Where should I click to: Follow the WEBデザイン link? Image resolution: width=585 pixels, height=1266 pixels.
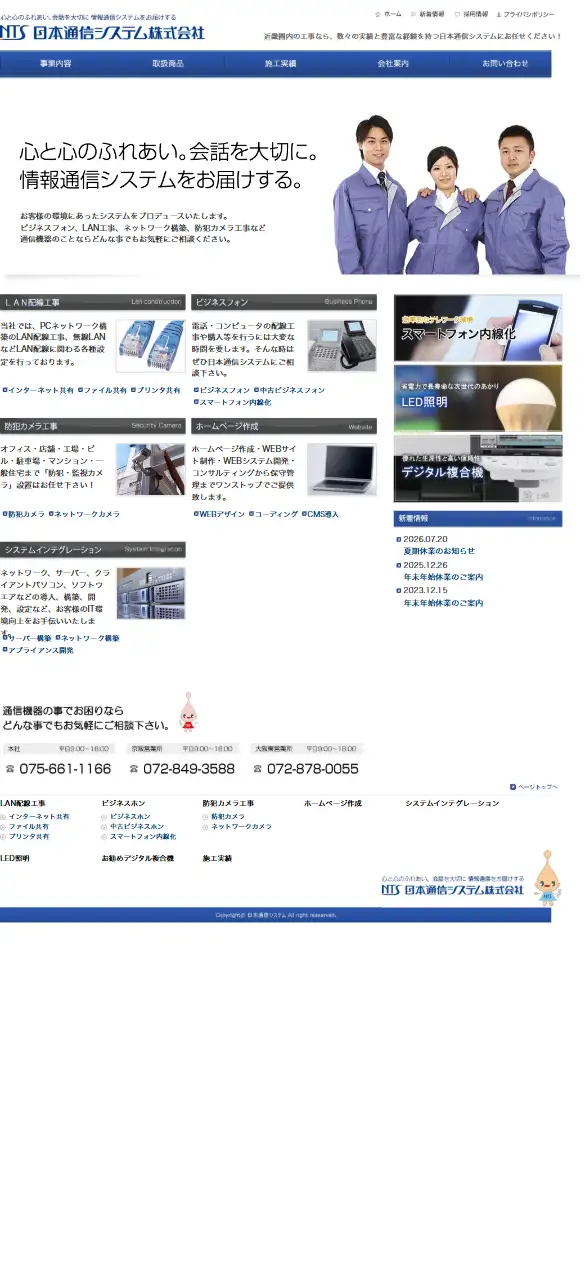pyautogui.click(x=219, y=514)
